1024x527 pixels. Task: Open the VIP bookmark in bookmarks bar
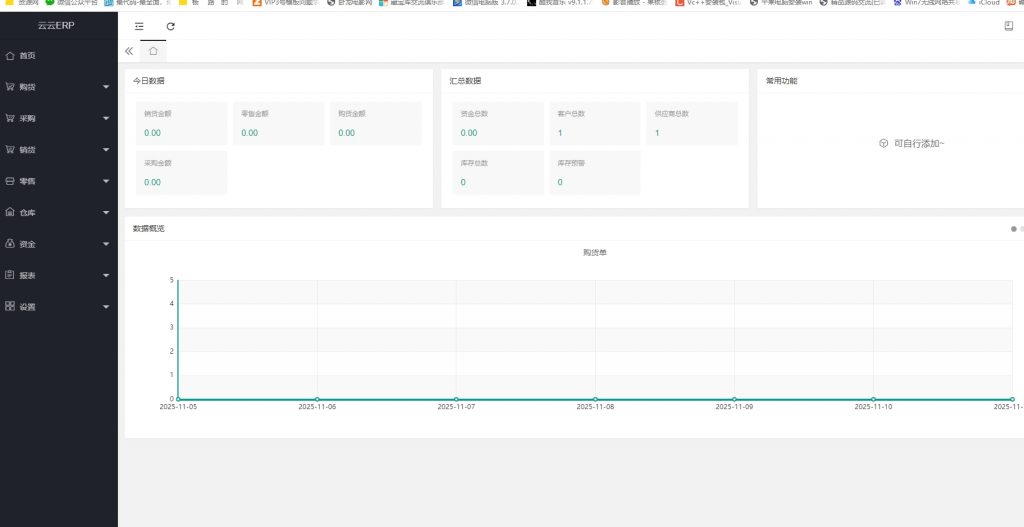point(286,3)
